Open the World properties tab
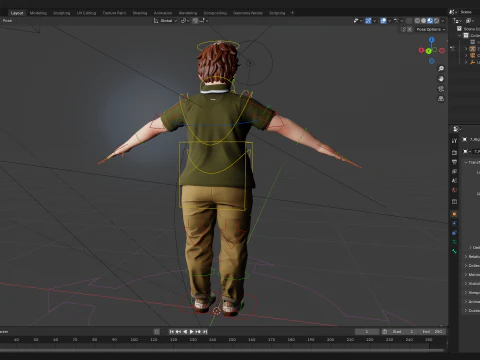The image size is (480, 360). pyautogui.click(x=454, y=190)
